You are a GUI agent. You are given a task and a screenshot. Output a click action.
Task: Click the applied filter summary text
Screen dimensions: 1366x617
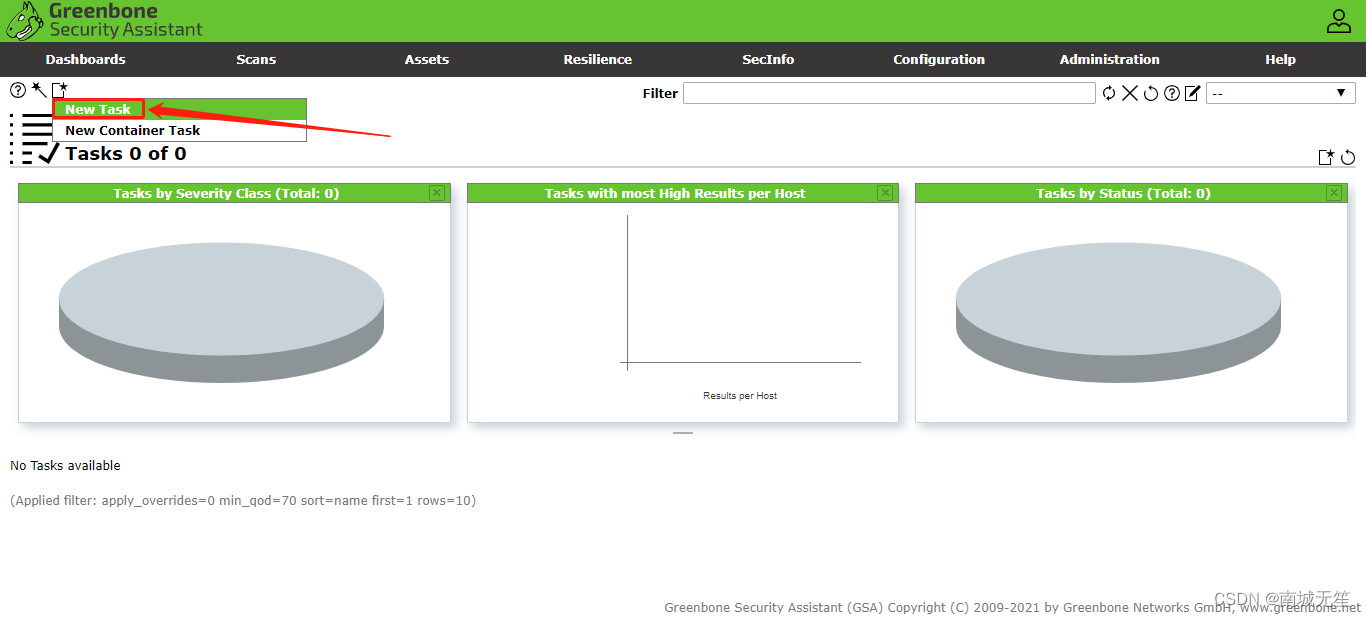pos(243,500)
